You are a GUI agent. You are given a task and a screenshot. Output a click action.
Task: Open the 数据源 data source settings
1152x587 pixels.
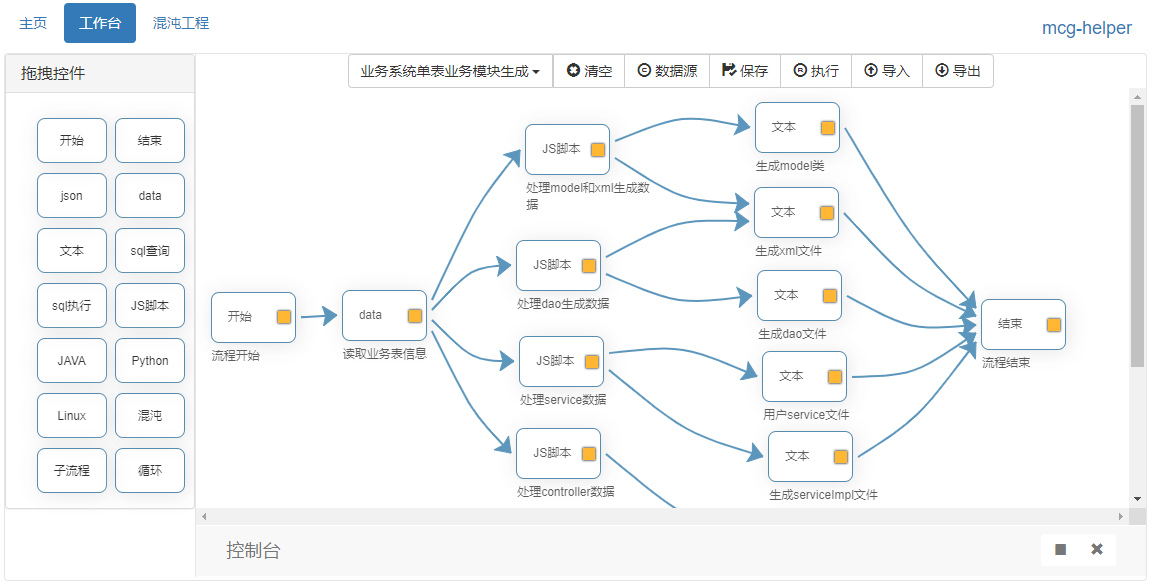(667, 71)
